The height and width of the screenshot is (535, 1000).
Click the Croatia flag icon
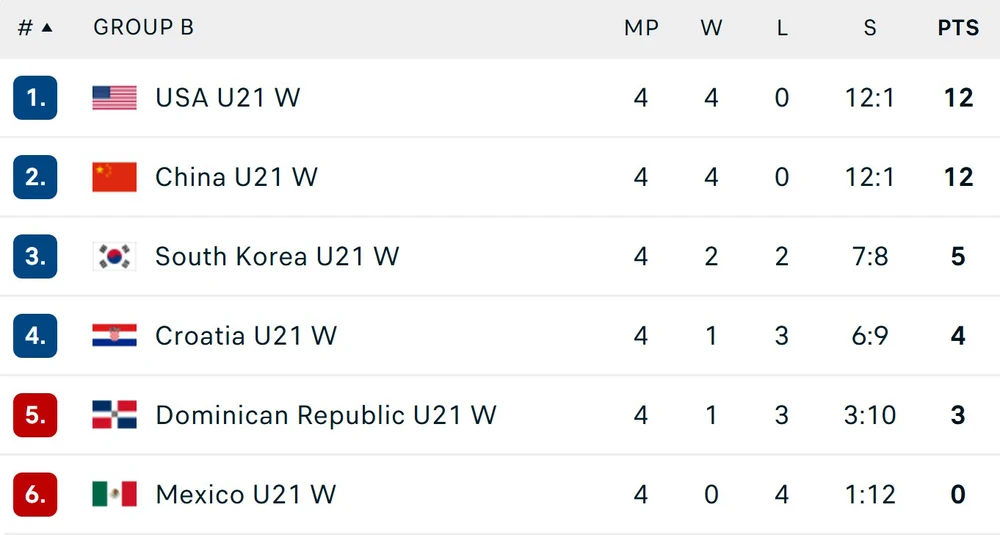tap(114, 335)
